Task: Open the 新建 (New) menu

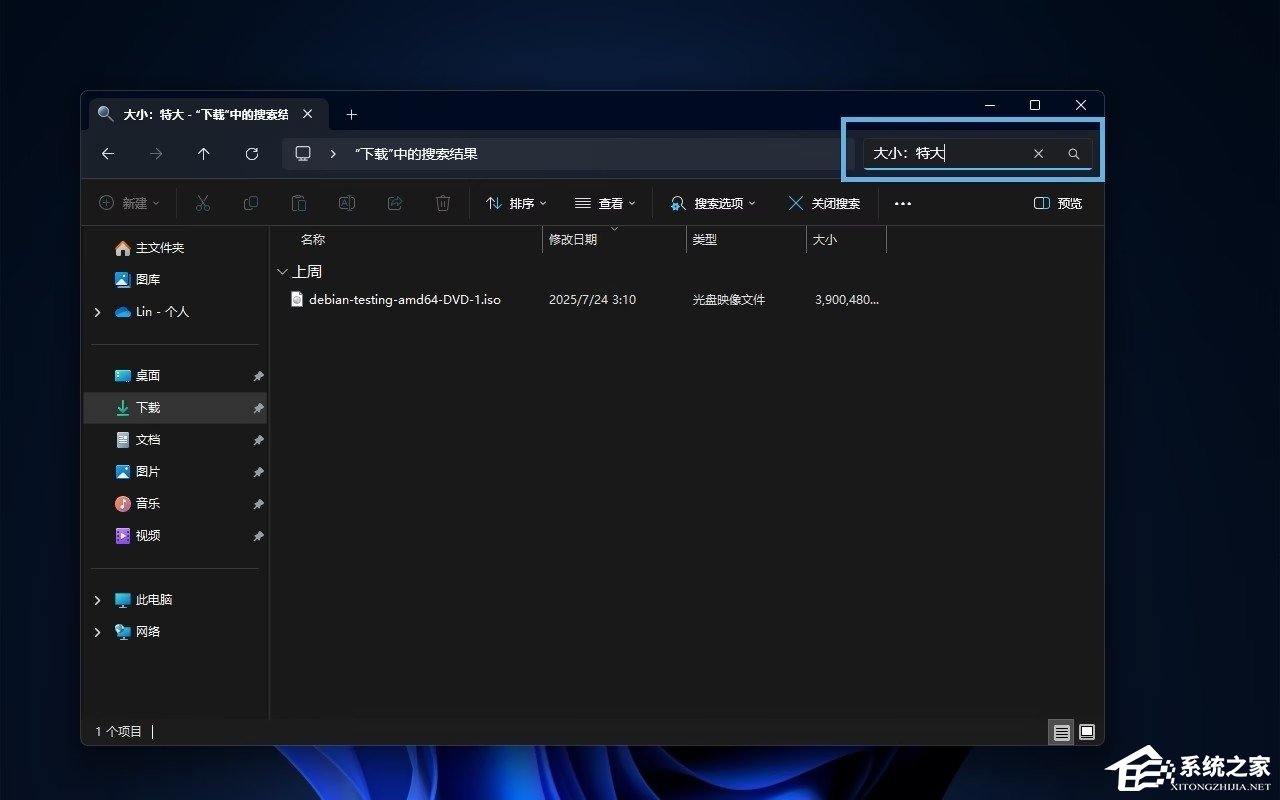Action: [128, 203]
